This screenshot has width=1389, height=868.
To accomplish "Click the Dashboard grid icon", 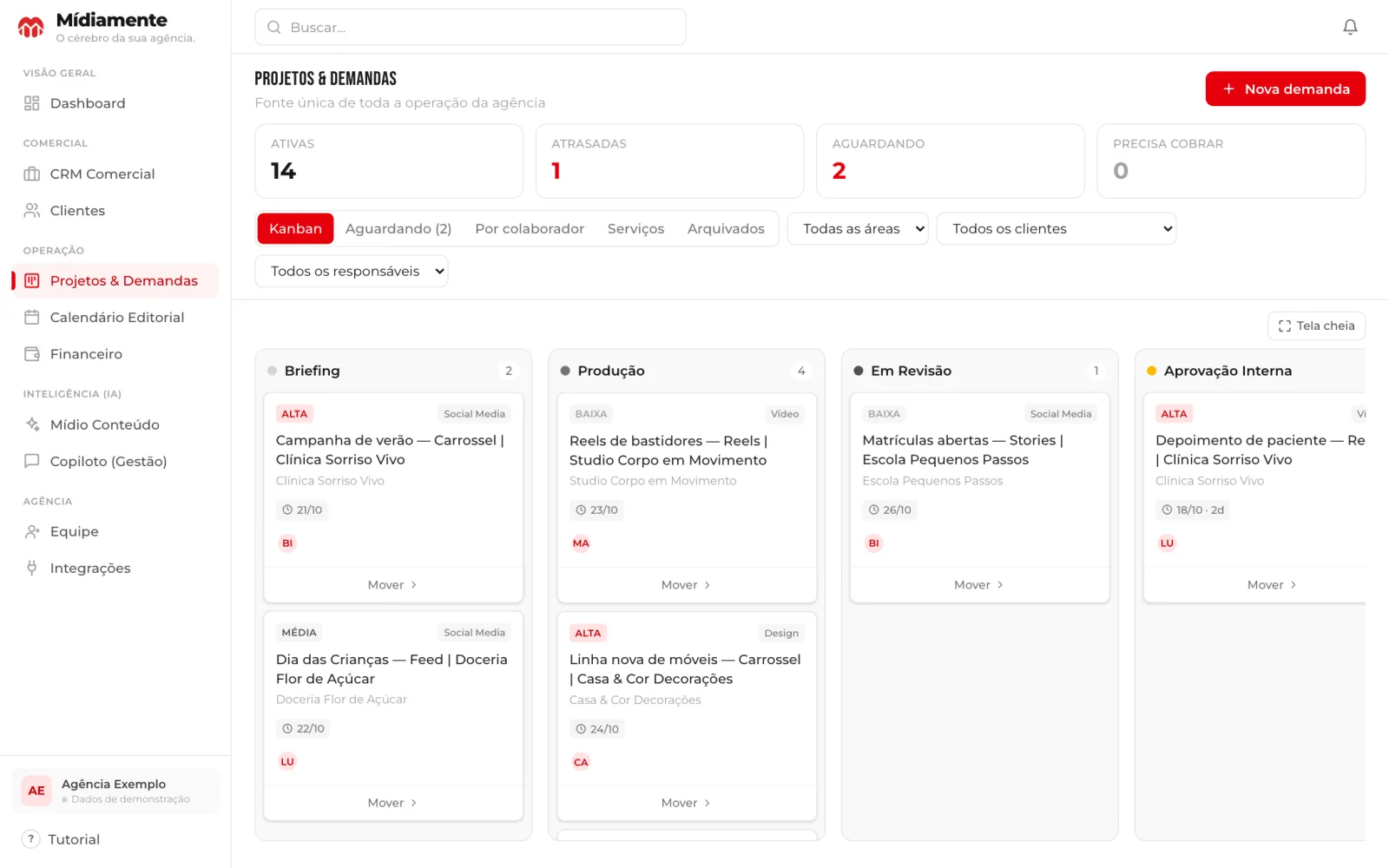I will [32, 103].
